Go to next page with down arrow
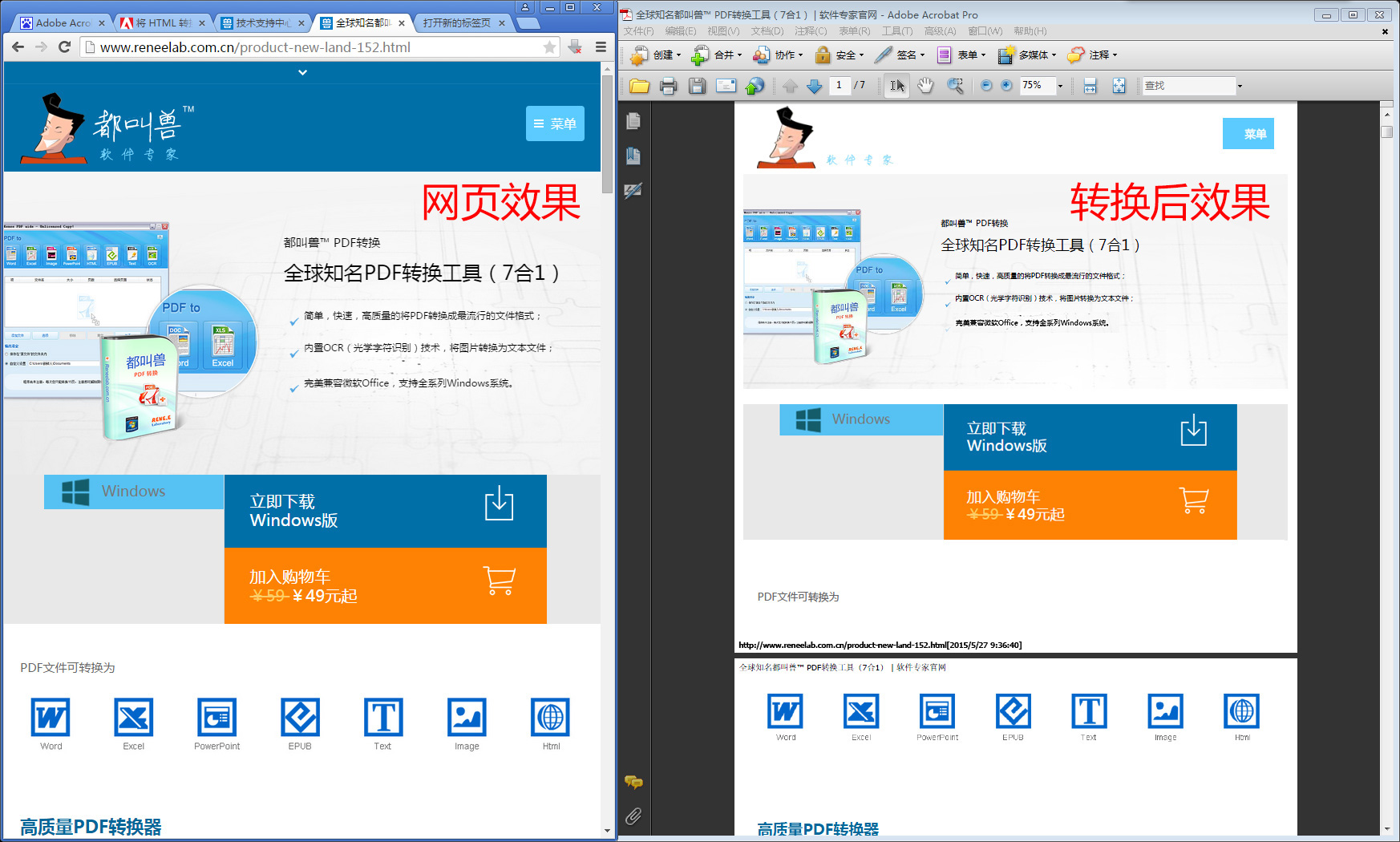The image size is (1400, 842). point(814,86)
